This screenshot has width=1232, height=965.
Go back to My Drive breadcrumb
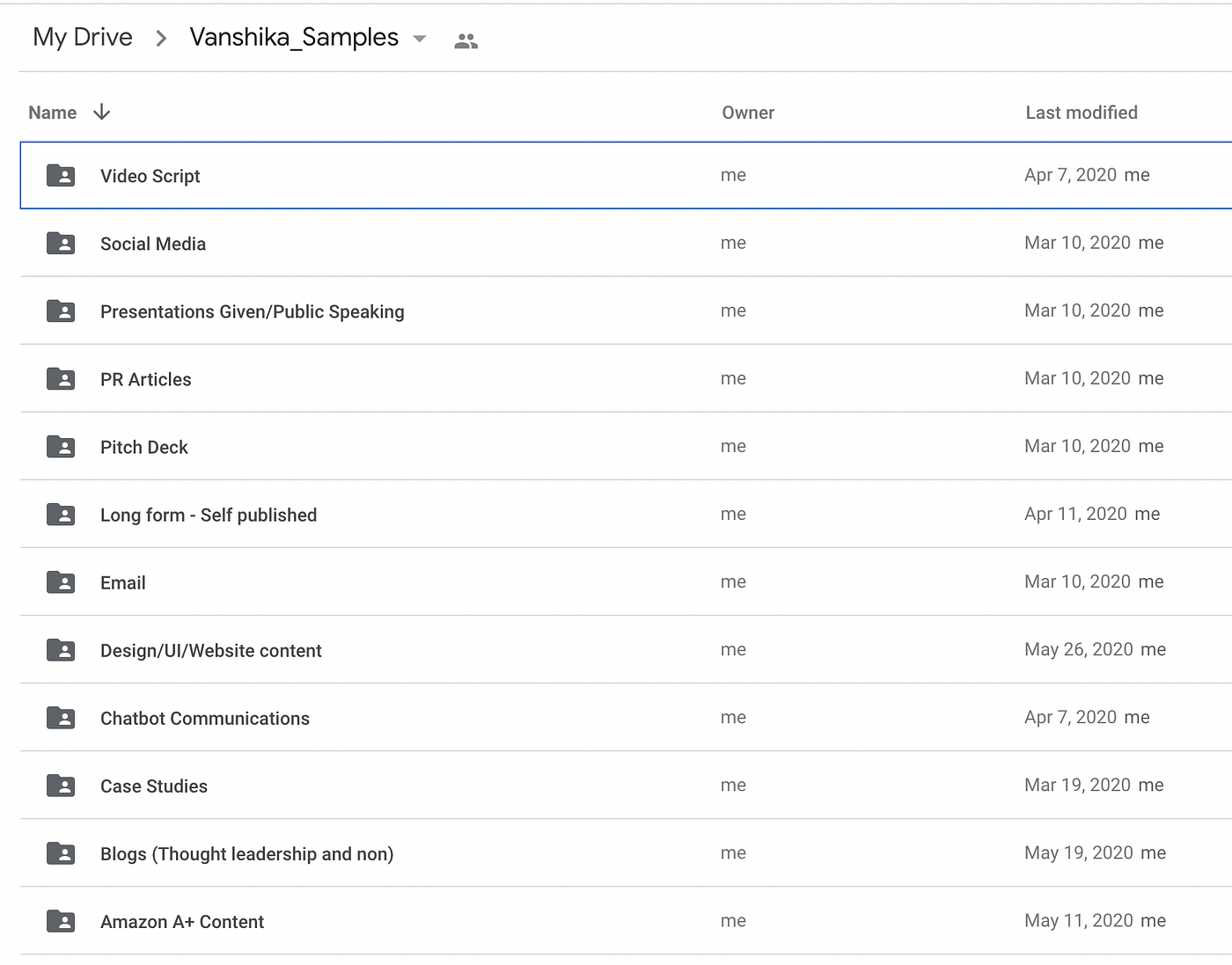click(83, 37)
